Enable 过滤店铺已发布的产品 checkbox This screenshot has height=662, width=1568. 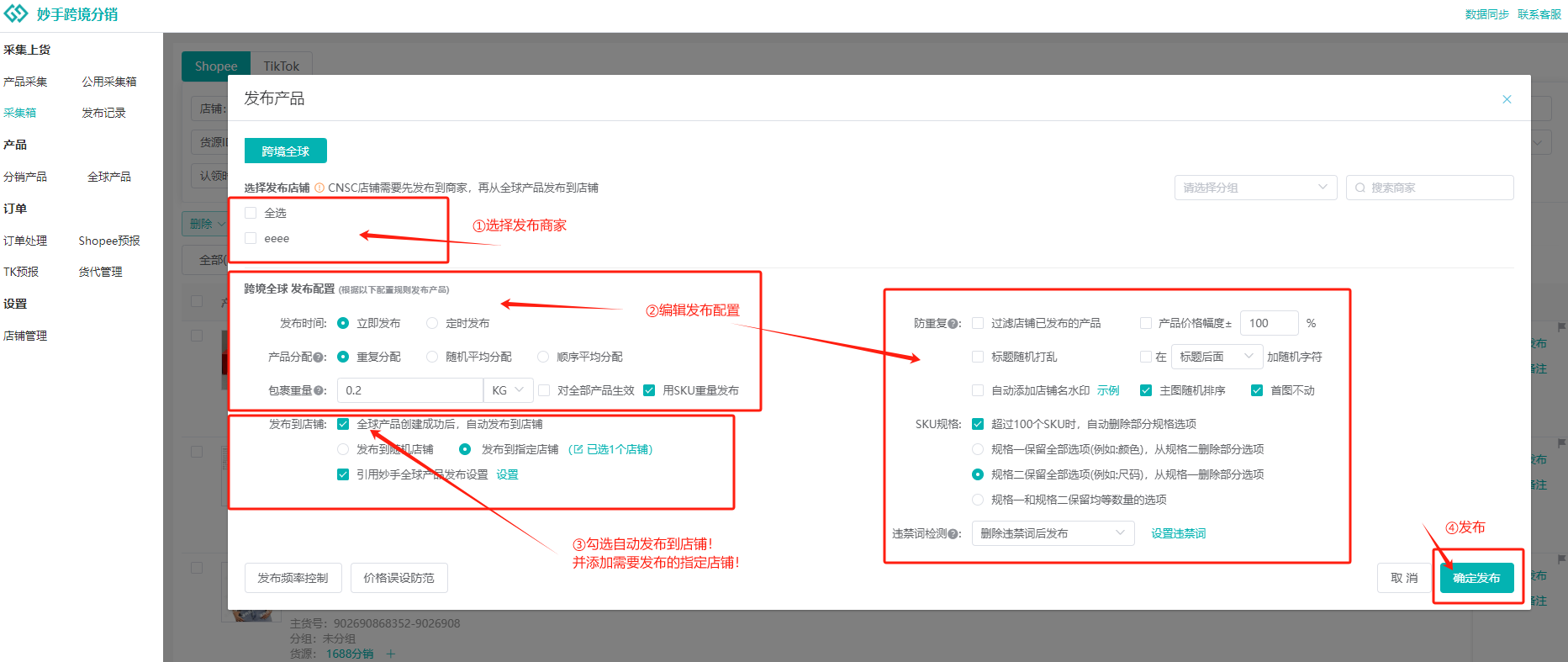[978, 323]
